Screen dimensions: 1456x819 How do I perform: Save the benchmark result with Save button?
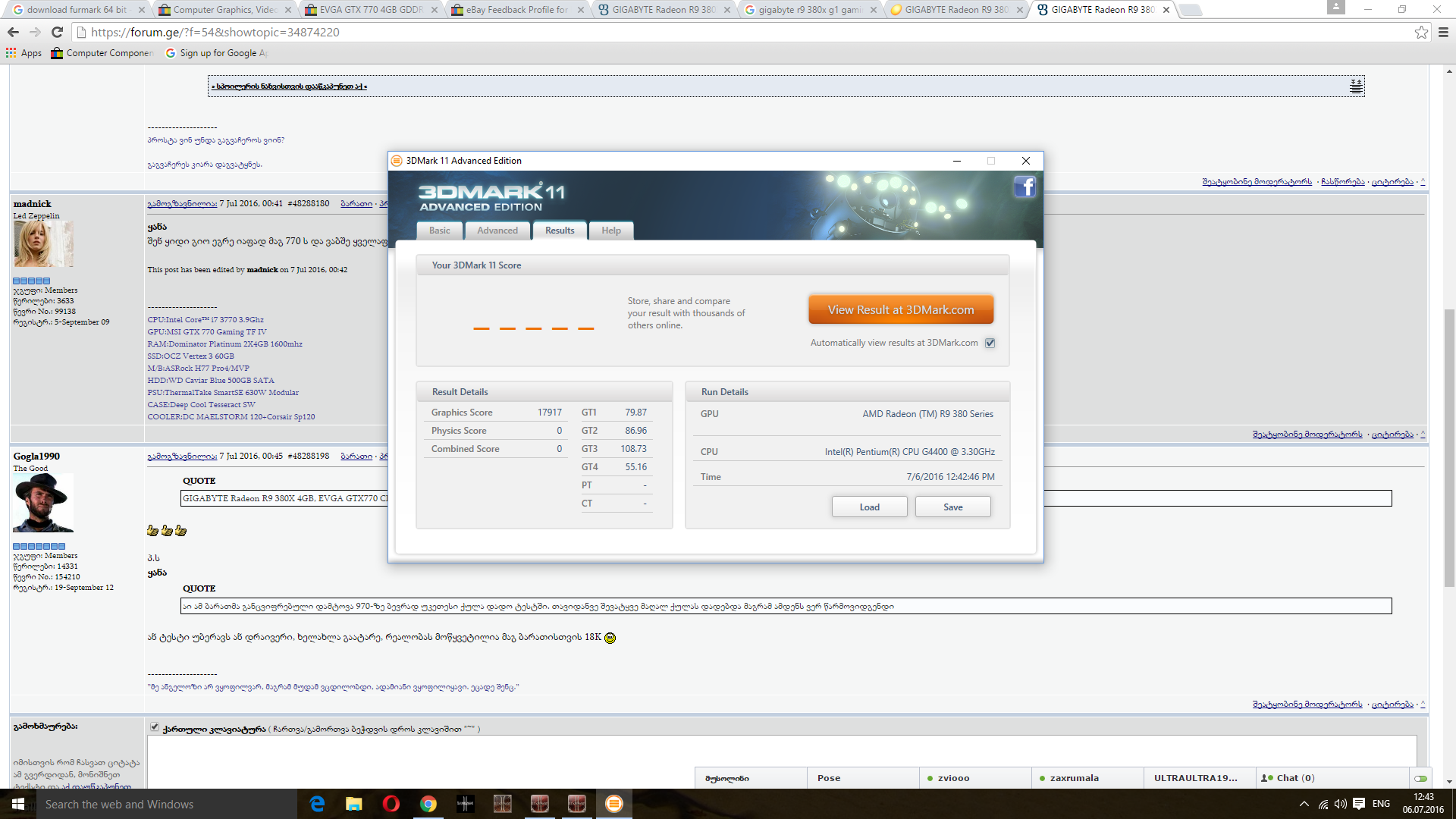[x=952, y=506]
